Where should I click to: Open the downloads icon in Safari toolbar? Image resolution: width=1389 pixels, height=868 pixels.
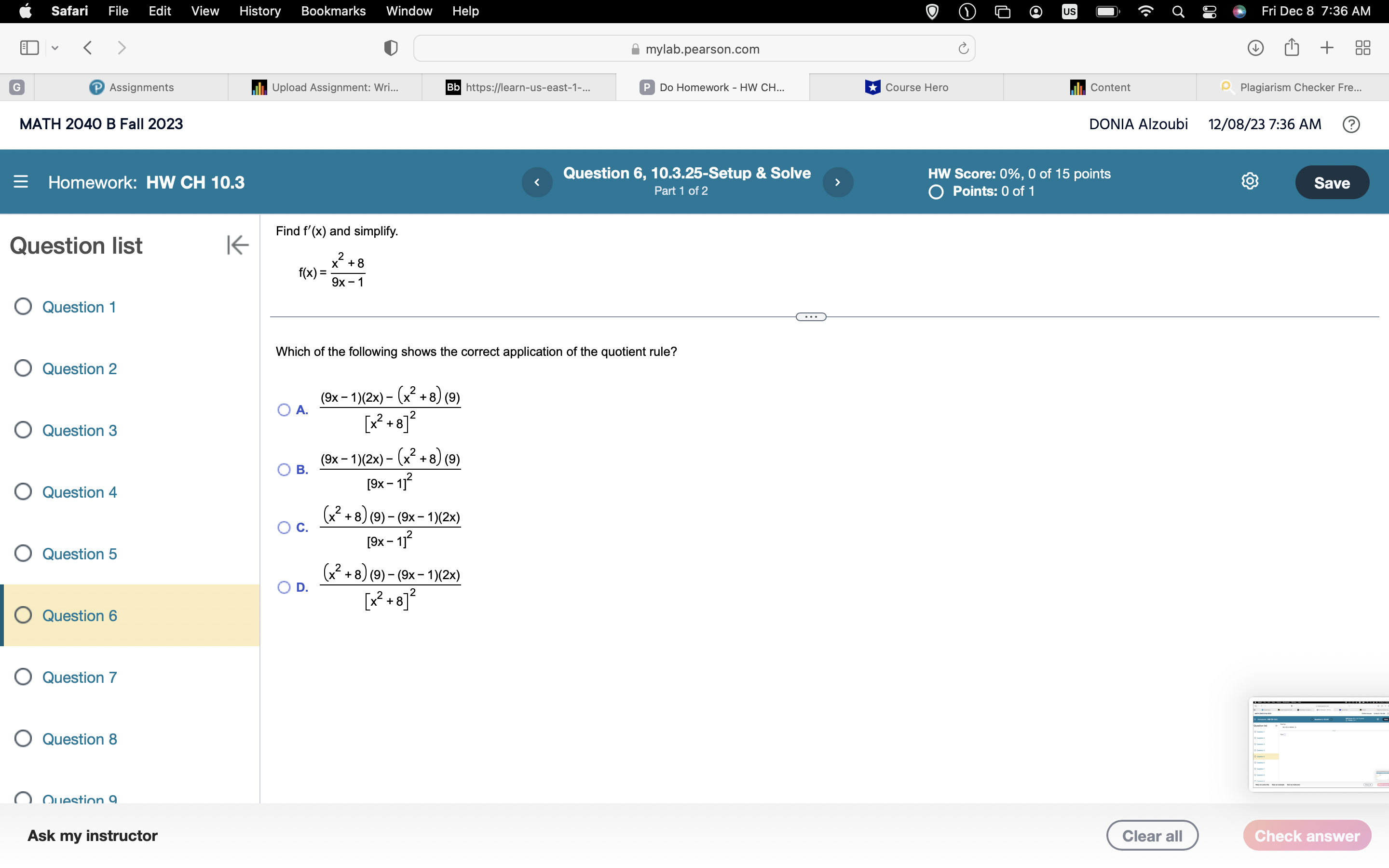tap(1256, 48)
